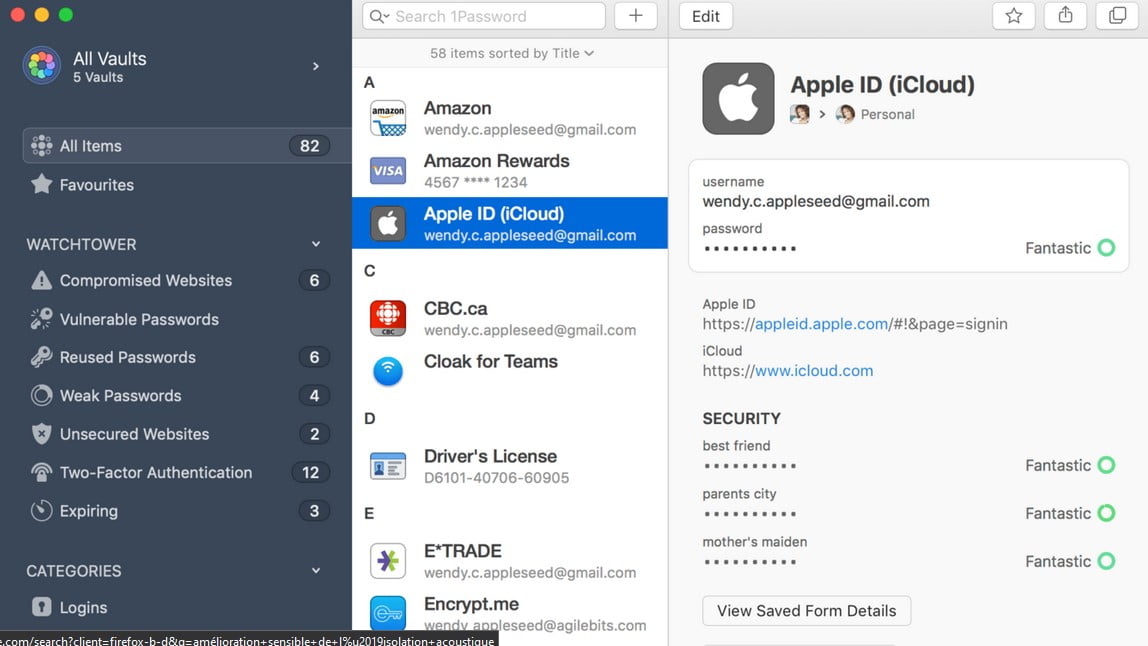Click the Expiring count badge 3
Screen dimensions: 1148x646
[x=314, y=511]
